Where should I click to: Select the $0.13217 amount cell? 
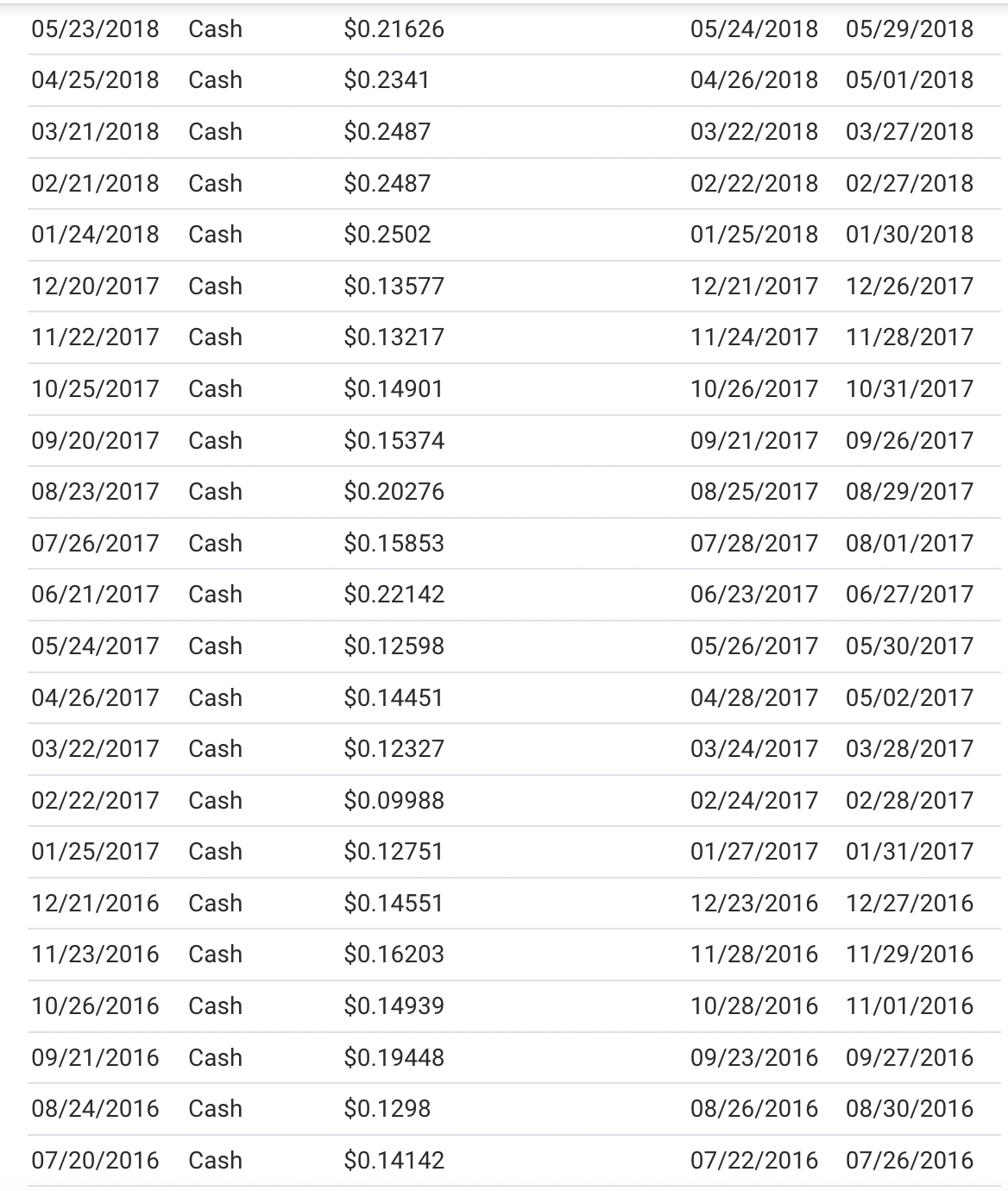pos(394,337)
